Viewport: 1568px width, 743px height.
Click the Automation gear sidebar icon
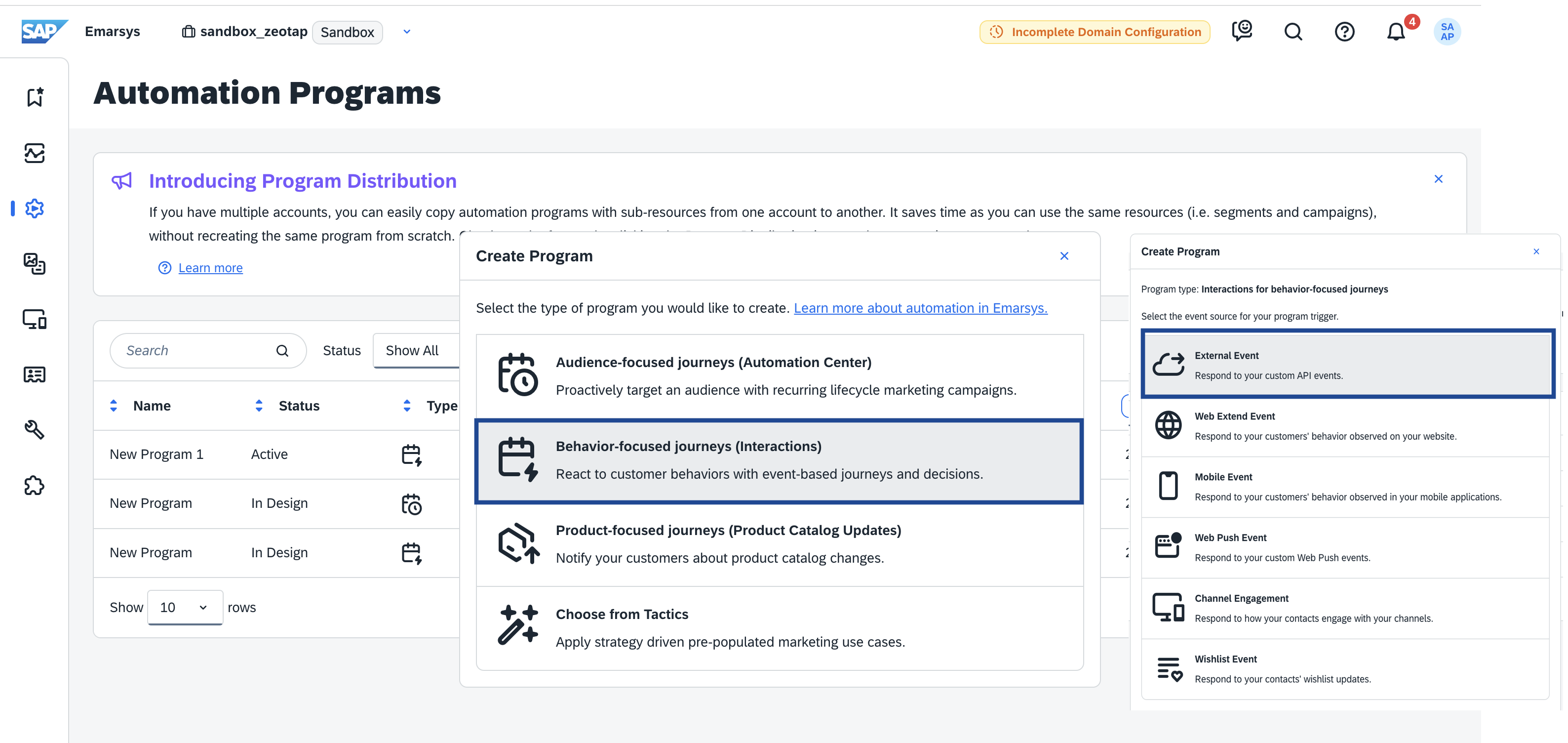(35, 209)
